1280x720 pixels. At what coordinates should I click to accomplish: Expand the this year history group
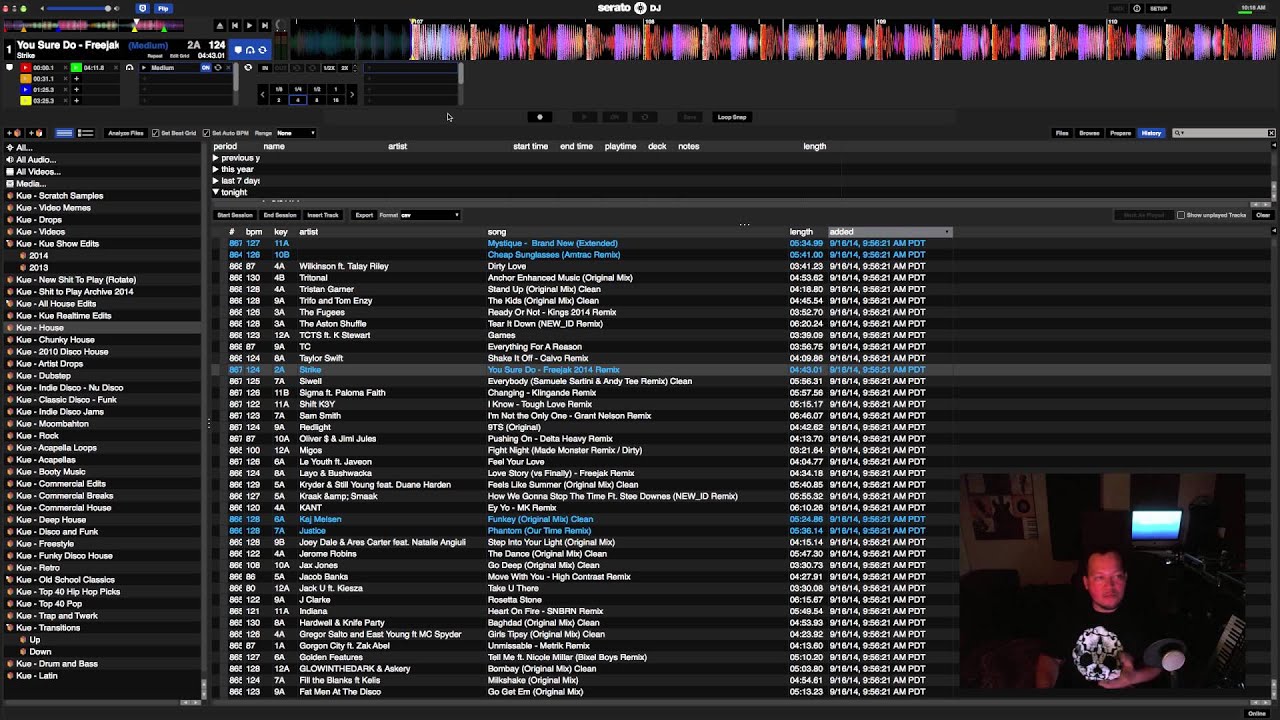pos(215,169)
